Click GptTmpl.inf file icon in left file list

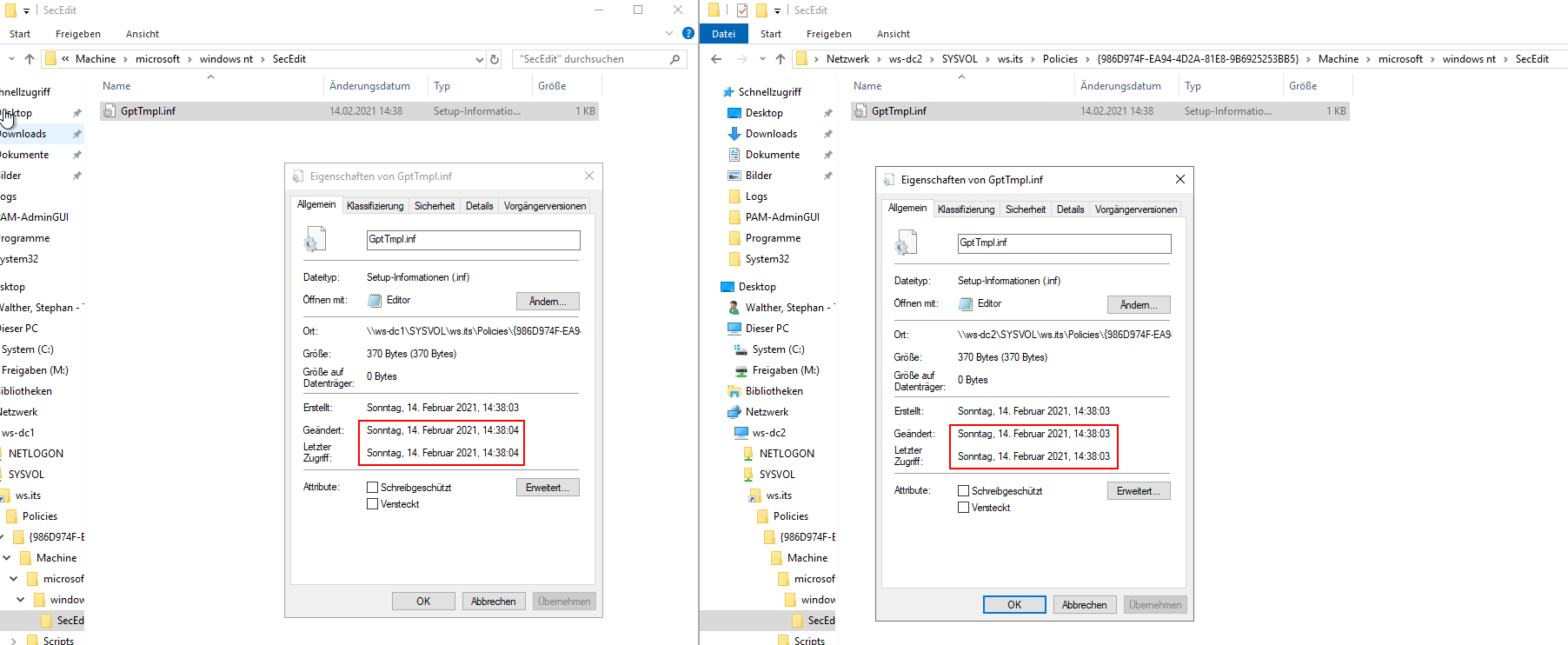pos(110,111)
